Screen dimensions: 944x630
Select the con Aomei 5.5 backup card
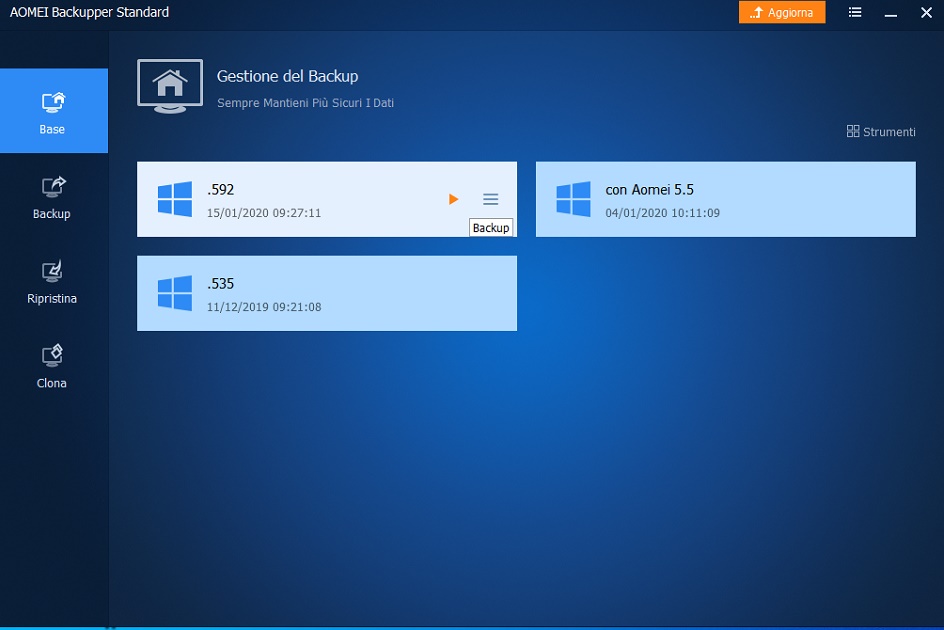(x=725, y=199)
